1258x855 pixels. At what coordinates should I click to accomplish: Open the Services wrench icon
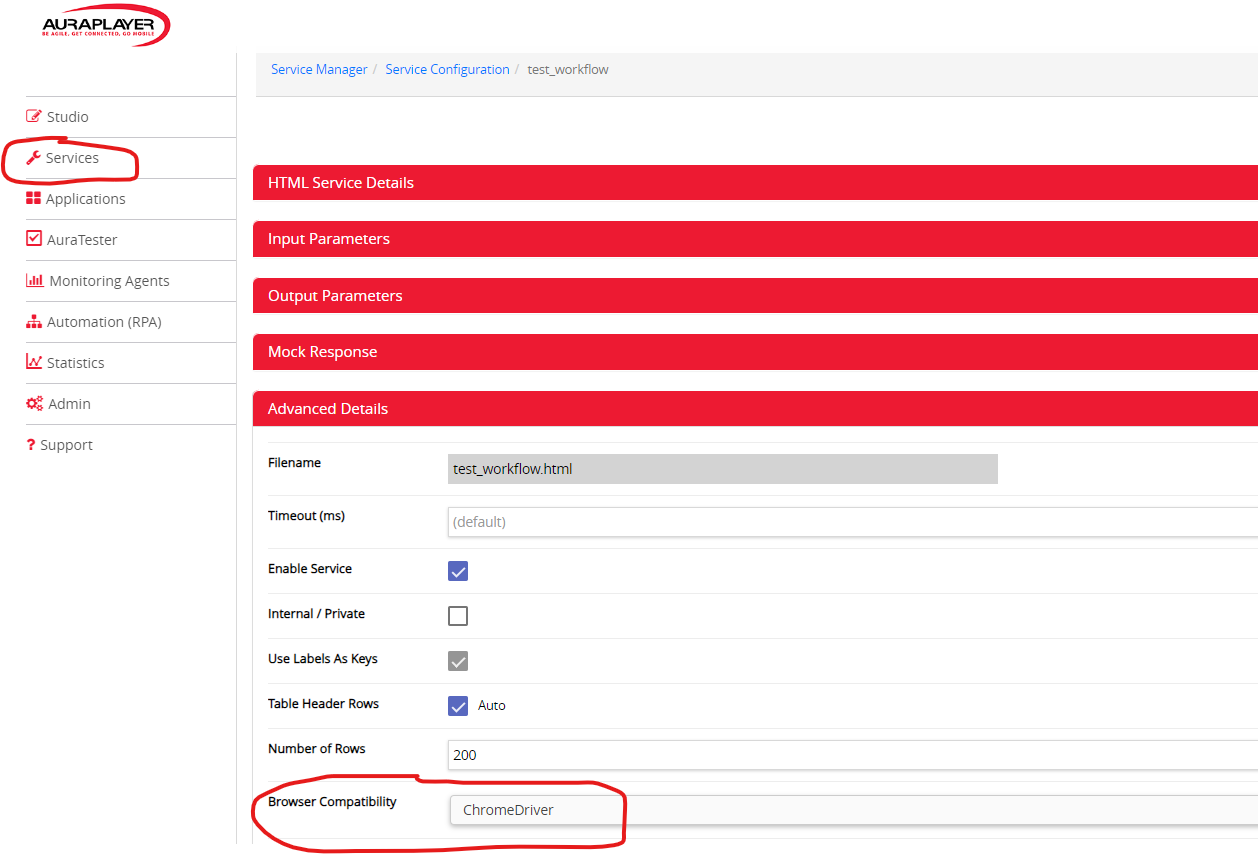32,157
